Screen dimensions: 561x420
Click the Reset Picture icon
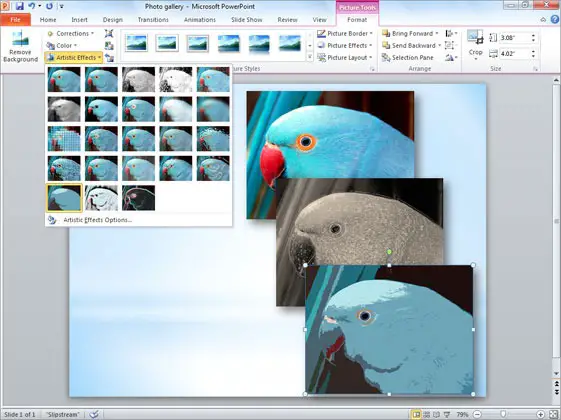109,58
